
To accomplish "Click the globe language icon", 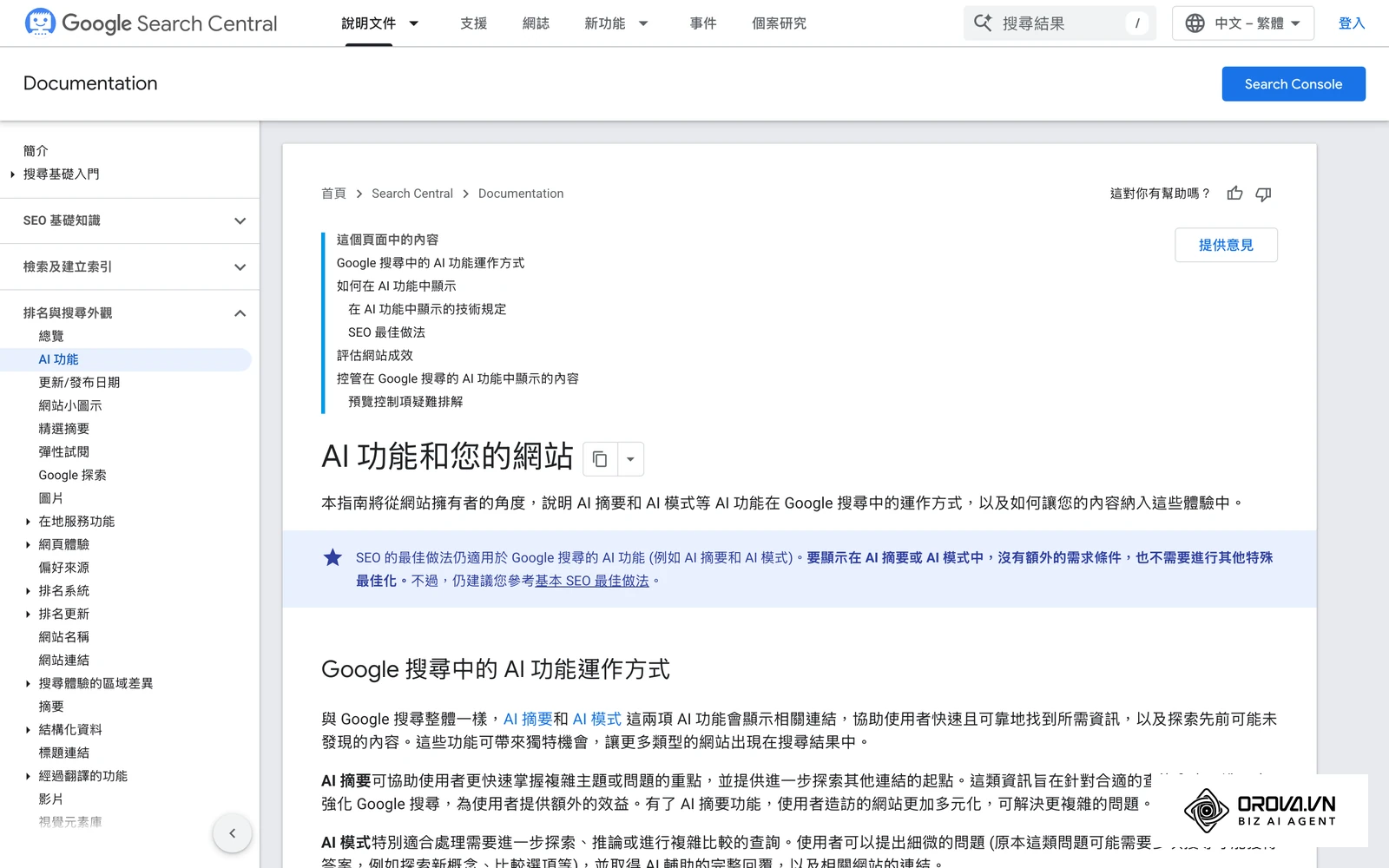I will (1195, 23).
